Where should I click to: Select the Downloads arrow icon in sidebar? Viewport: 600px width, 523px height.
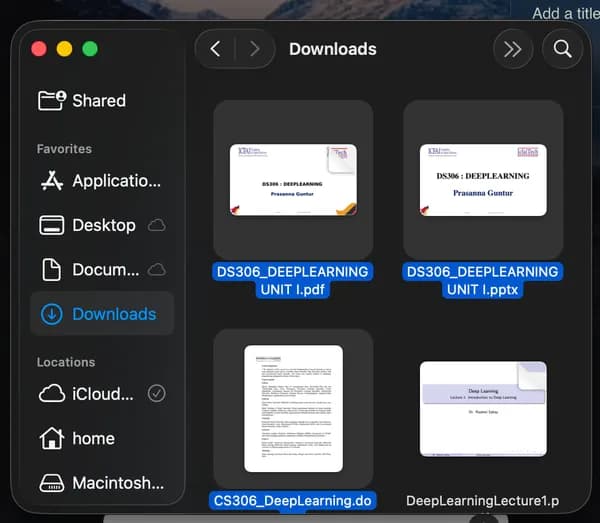tap(52, 314)
